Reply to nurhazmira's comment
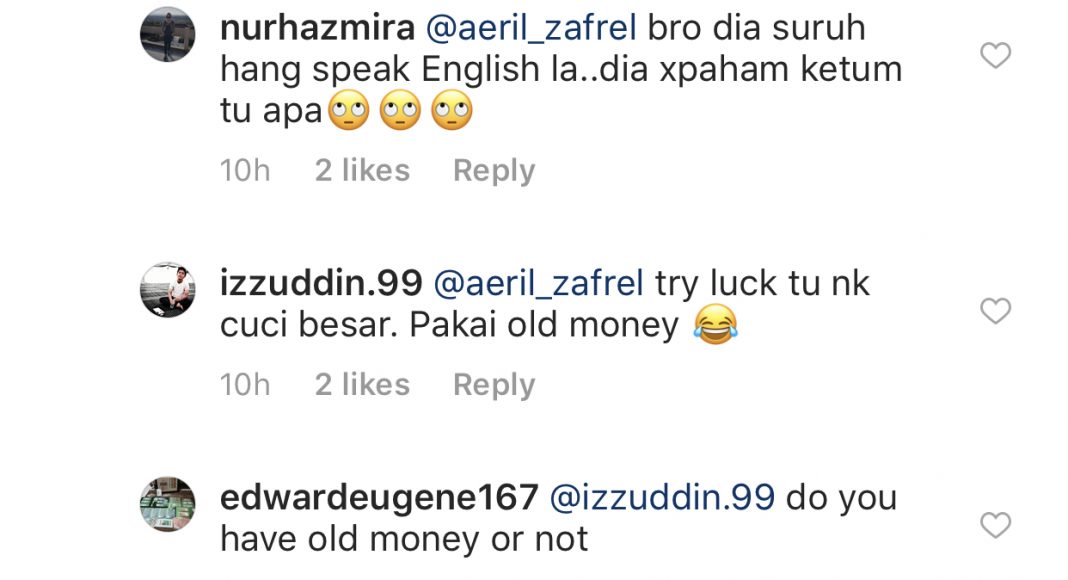The height and width of the screenshot is (580, 1068). [494, 171]
